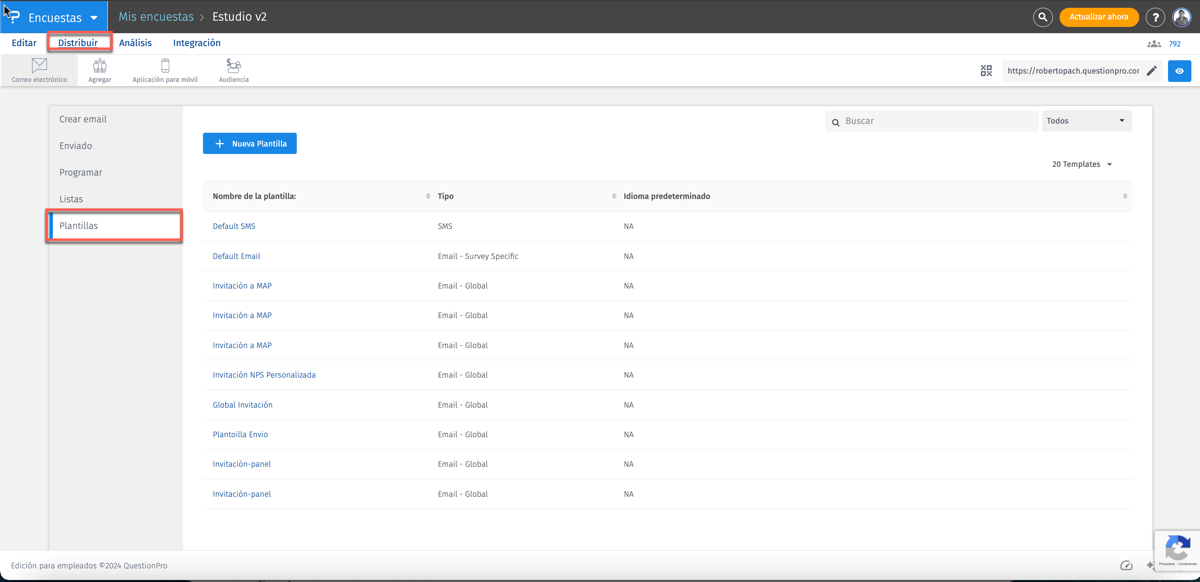Open the user profile avatar

[1182, 17]
